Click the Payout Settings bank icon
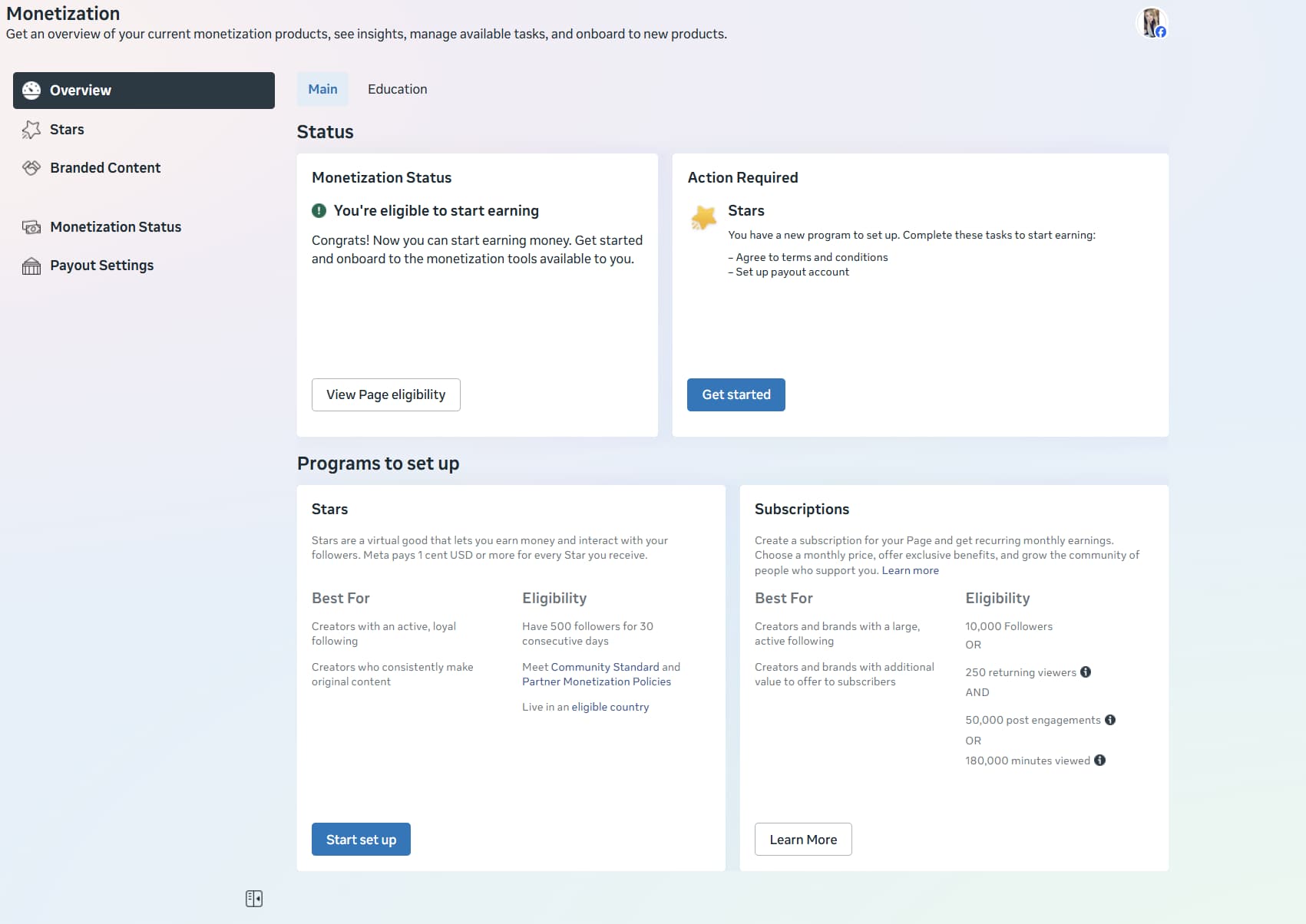 point(31,266)
